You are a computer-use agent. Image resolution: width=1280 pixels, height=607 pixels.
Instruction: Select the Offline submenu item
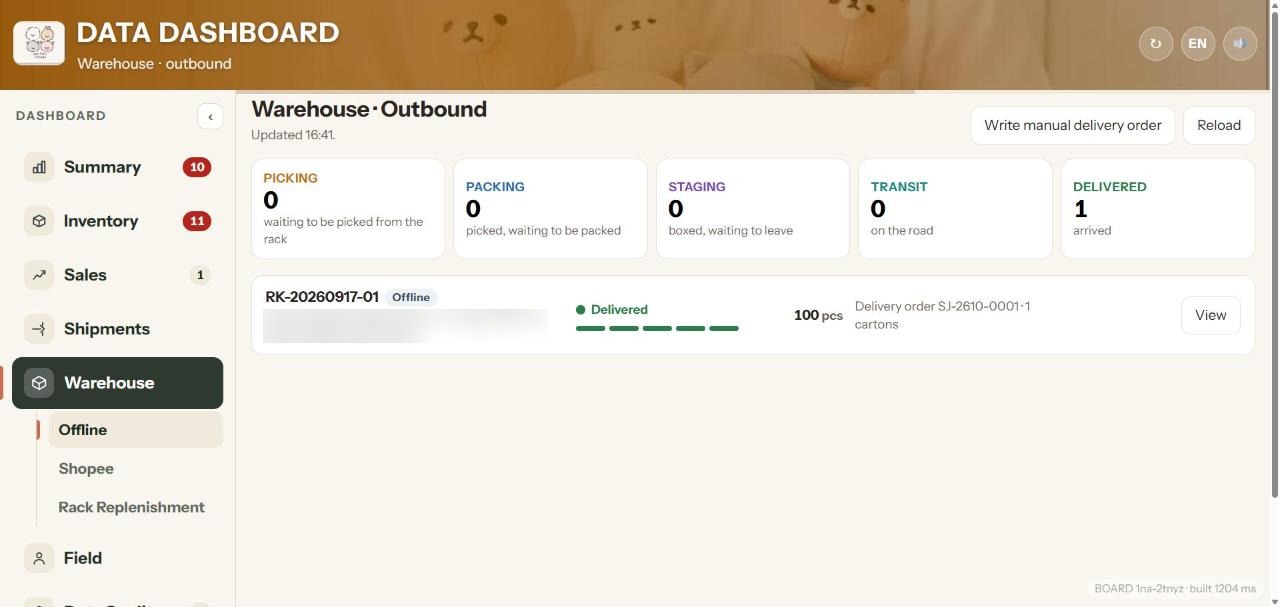coord(135,430)
